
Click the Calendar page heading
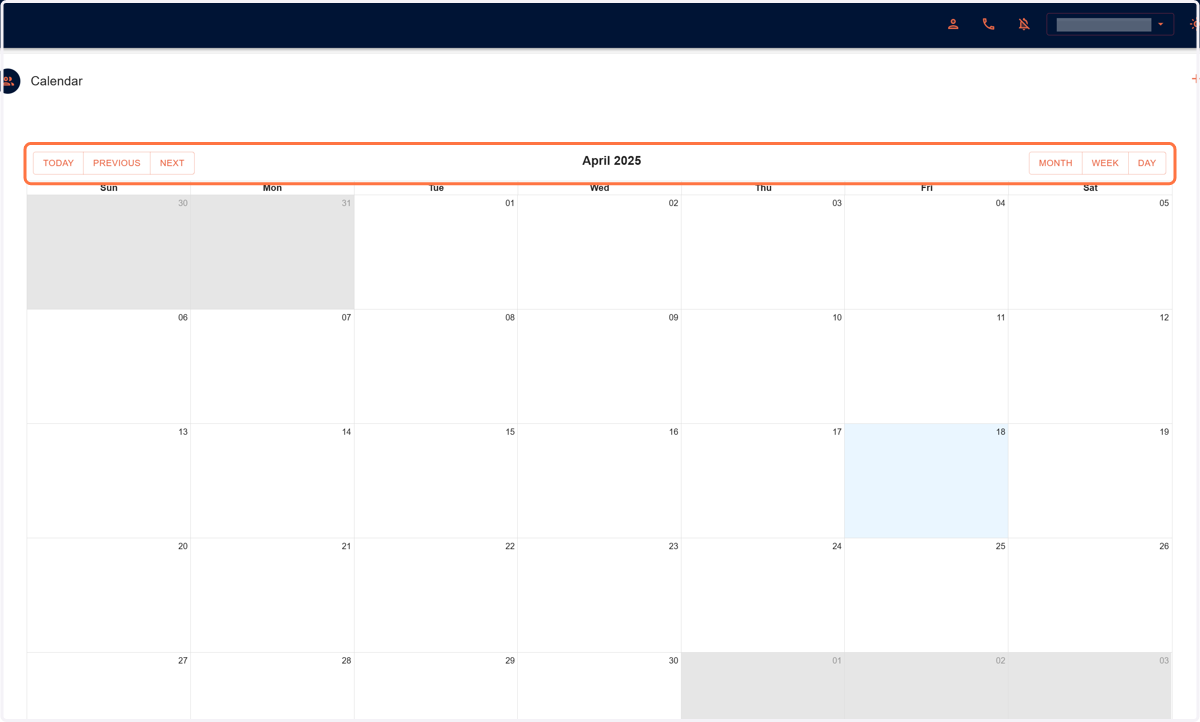57,81
